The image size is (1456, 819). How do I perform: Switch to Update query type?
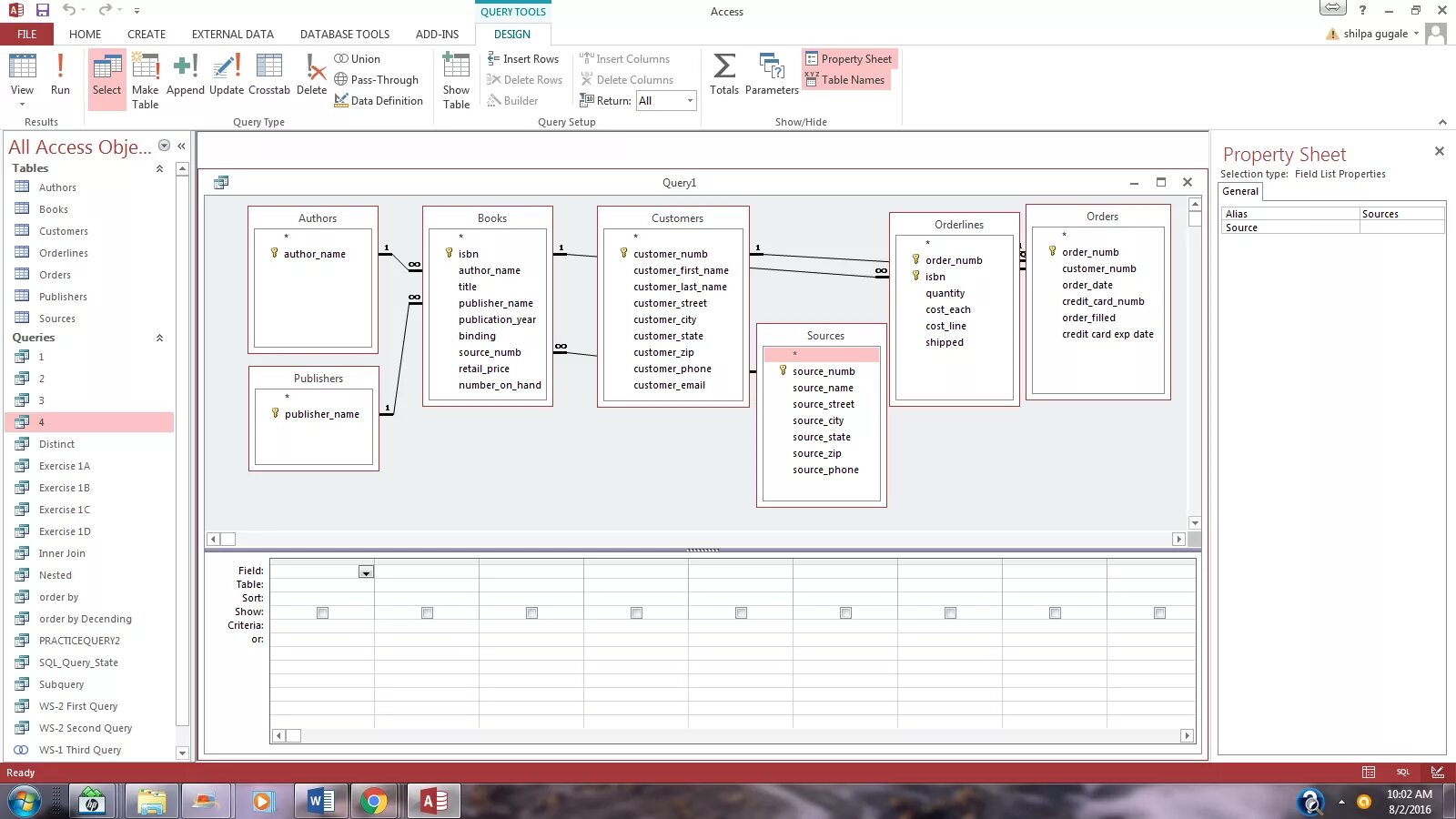[227, 75]
